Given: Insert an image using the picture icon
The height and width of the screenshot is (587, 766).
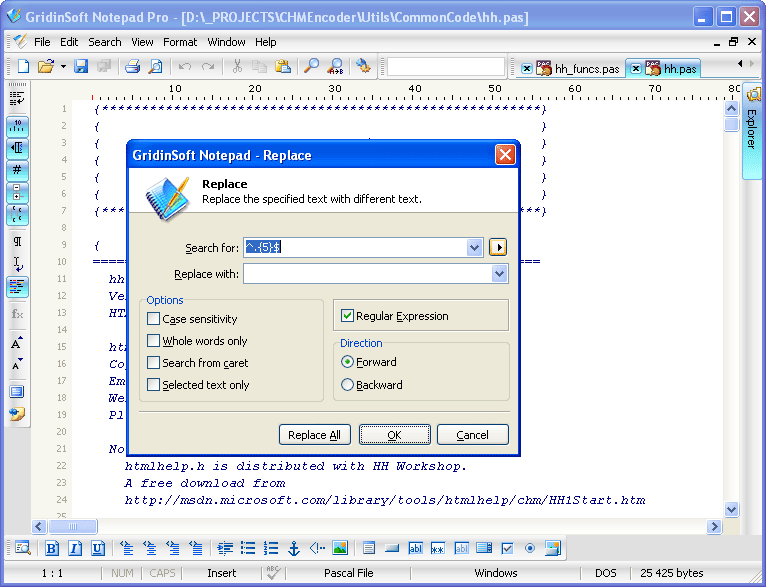Looking at the screenshot, I should (x=340, y=548).
